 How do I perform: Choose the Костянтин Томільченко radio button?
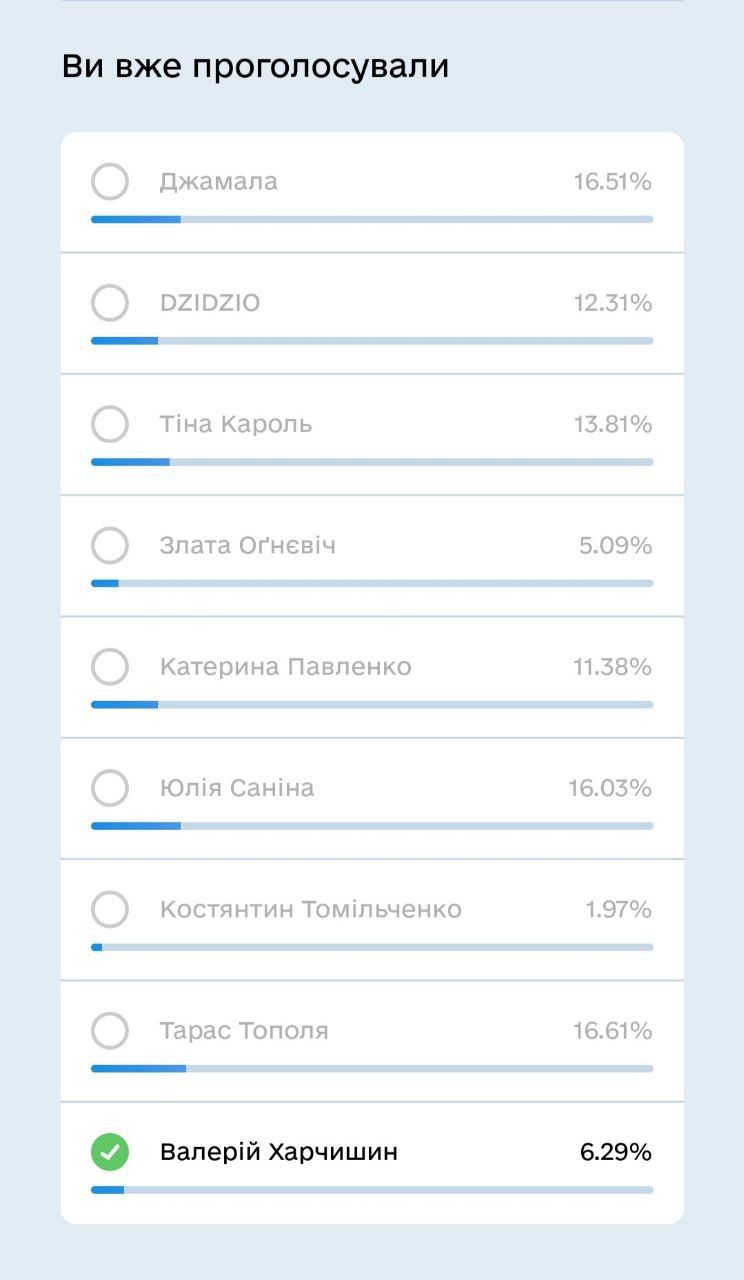point(110,909)
